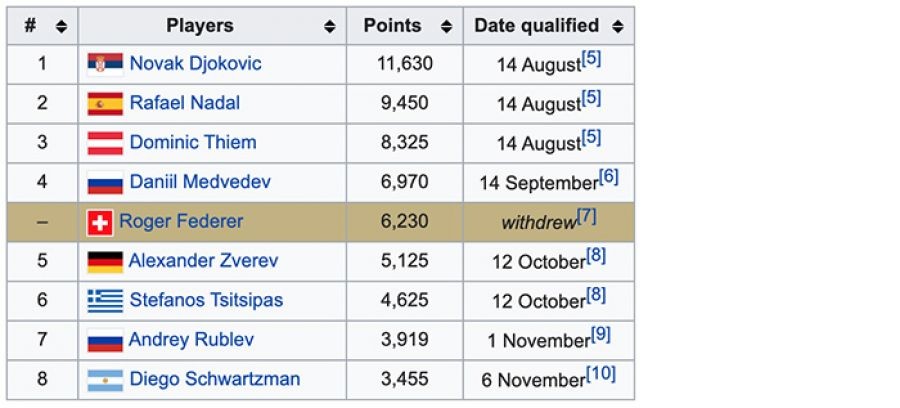Click the Greek flag beside Stefanos Tsitsipas
This screenshot has height=408, width=900.
click(x=105, y=301)
